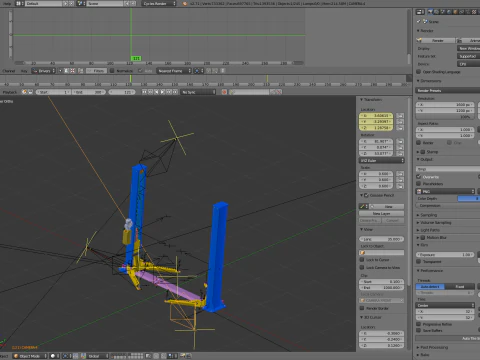Select the Object Mode dropdown in 3D view

tap(30, 356)
